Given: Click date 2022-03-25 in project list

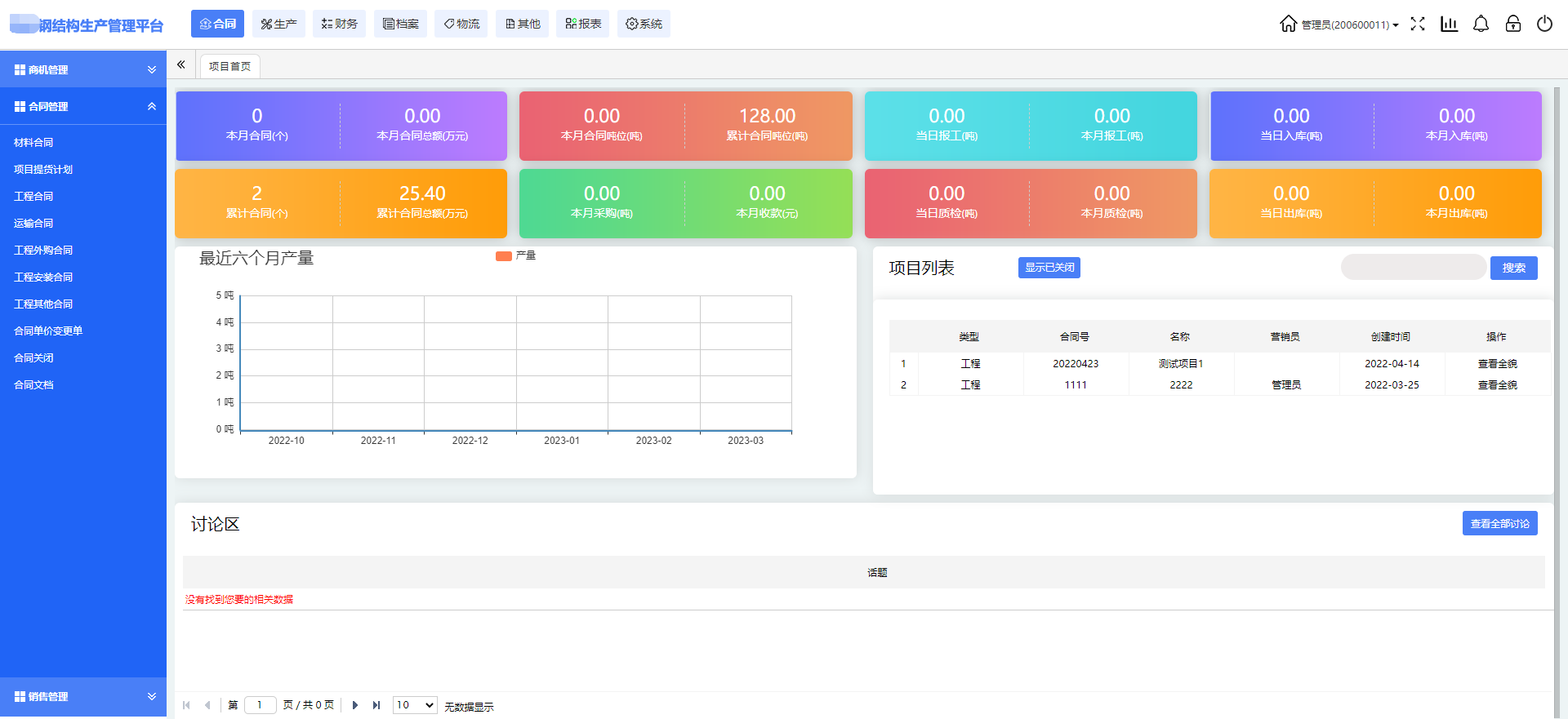Looking at the screenshot, I should pyautogui.click(x=1392, y=385).
